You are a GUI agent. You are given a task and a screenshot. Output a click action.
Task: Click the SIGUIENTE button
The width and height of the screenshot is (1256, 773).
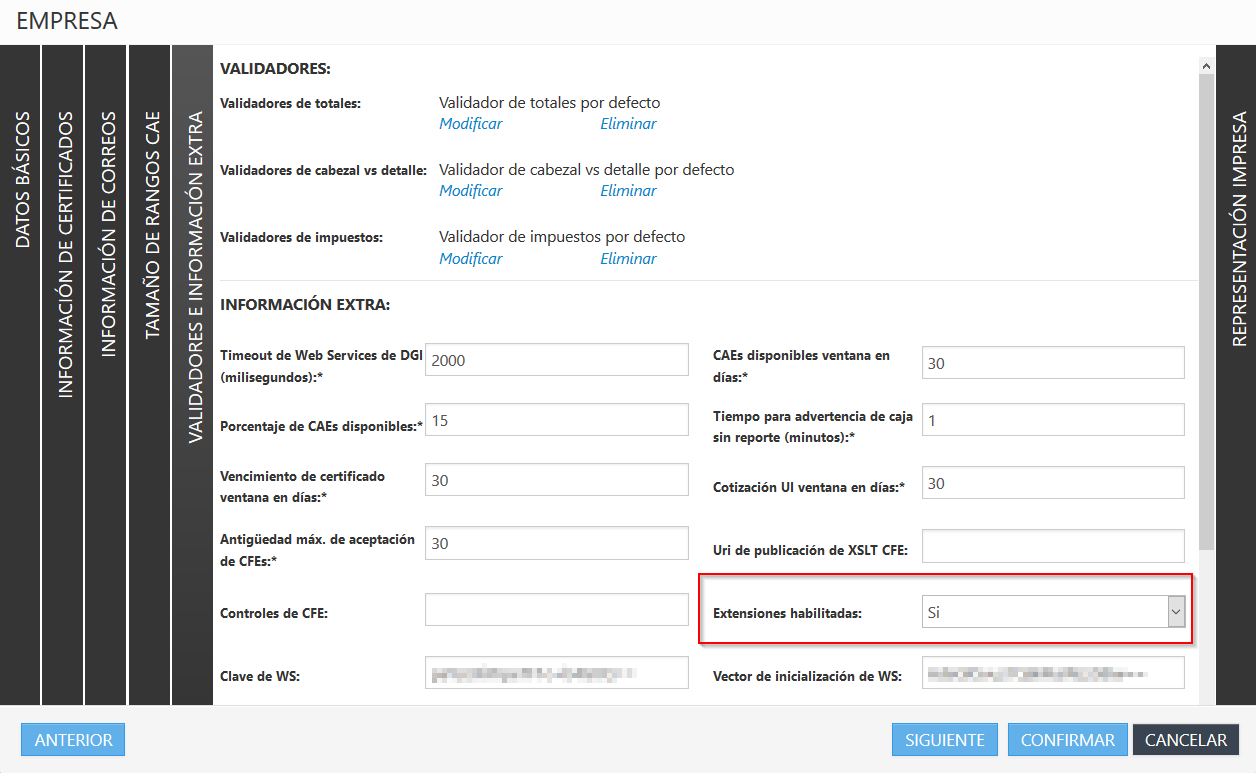click(944, 739)
